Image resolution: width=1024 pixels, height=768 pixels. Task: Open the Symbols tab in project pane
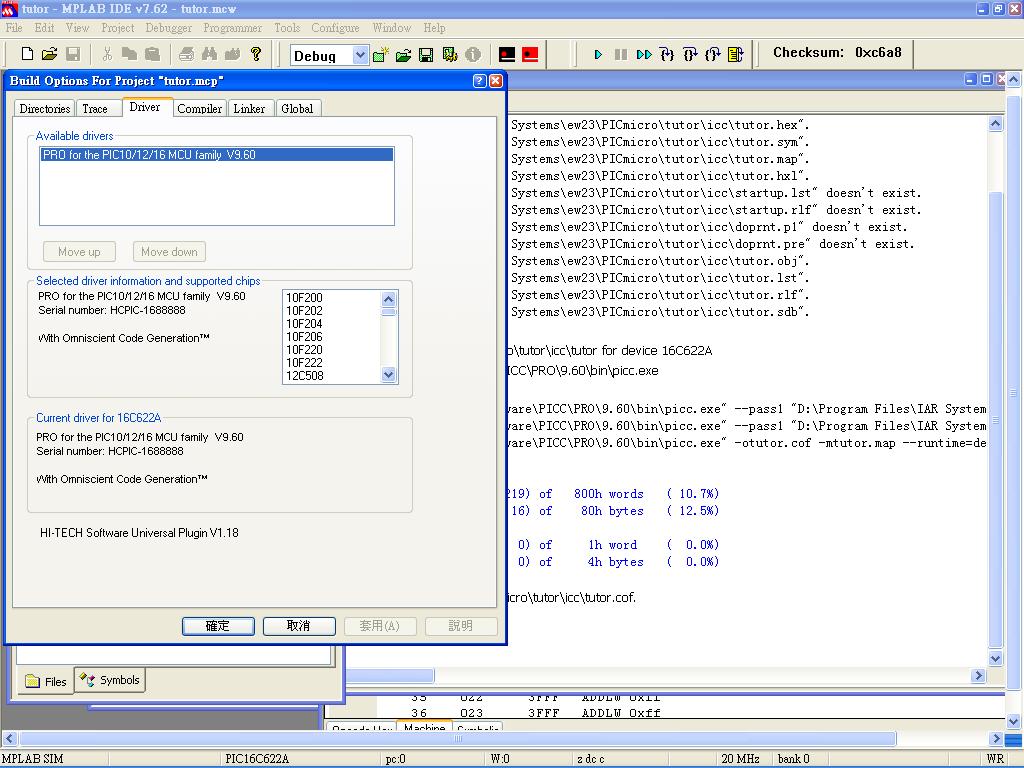[110, 680]
